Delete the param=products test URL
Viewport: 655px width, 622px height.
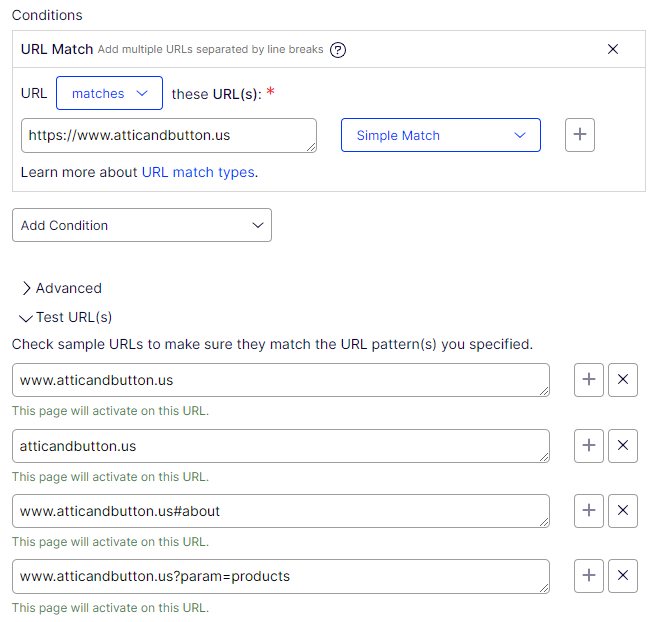[623, 576]
